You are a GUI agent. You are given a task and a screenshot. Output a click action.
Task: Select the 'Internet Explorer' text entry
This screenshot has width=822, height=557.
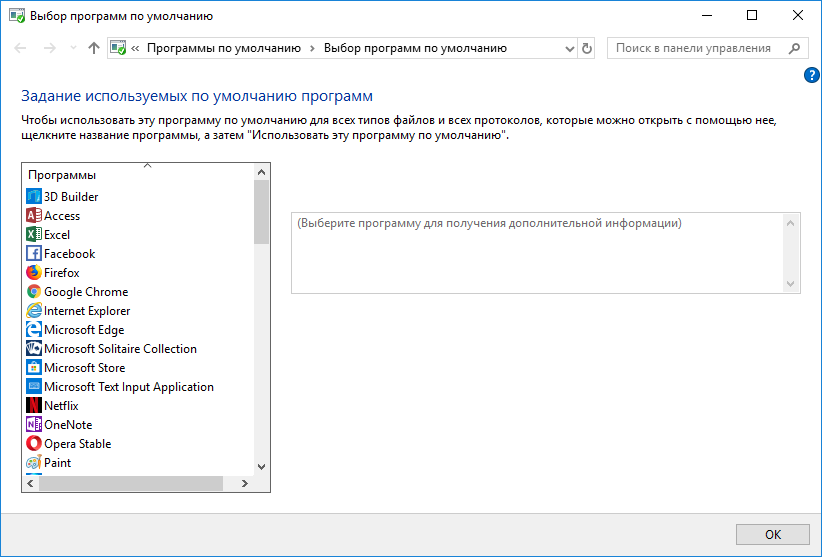tap(87, 310)
